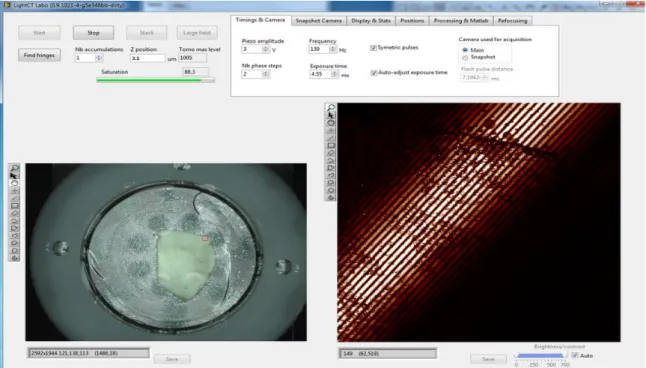Click the Tomo max level field
The width and height of the screenshot is (646, 368).
point(192,58)
